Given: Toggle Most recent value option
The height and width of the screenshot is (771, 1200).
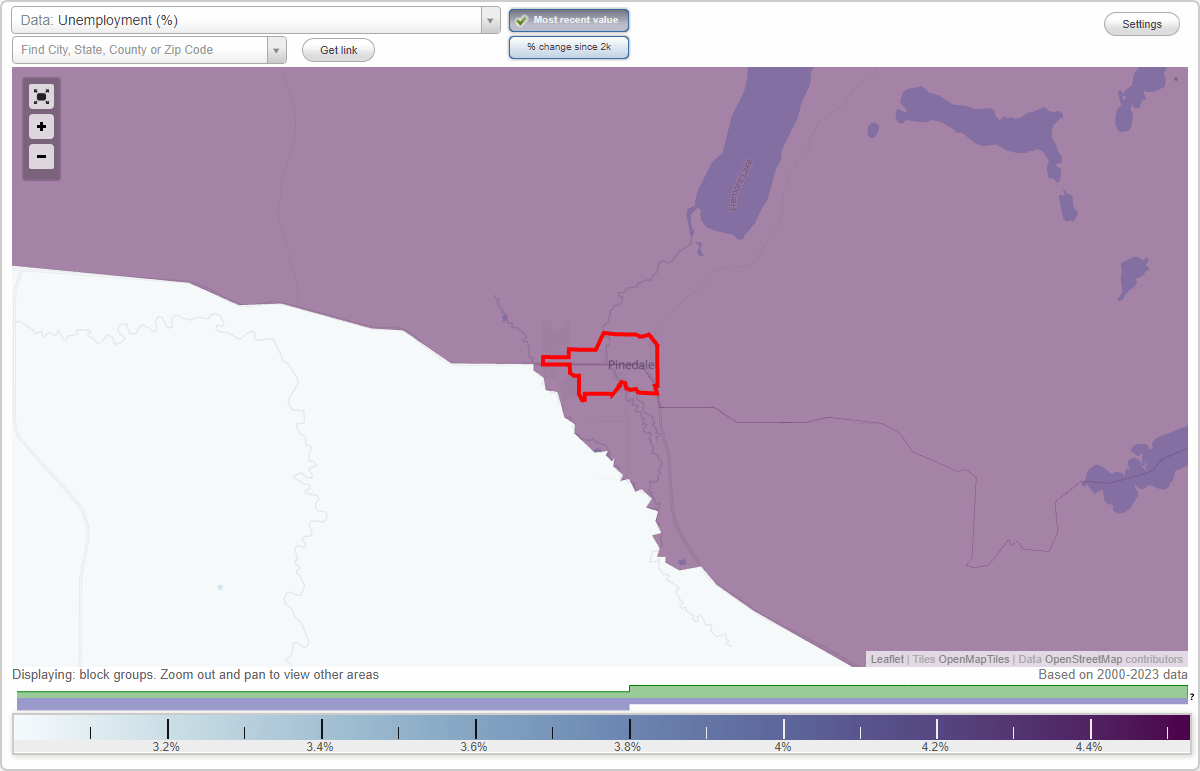Looking at the screenshot, I should pos(569,20).
